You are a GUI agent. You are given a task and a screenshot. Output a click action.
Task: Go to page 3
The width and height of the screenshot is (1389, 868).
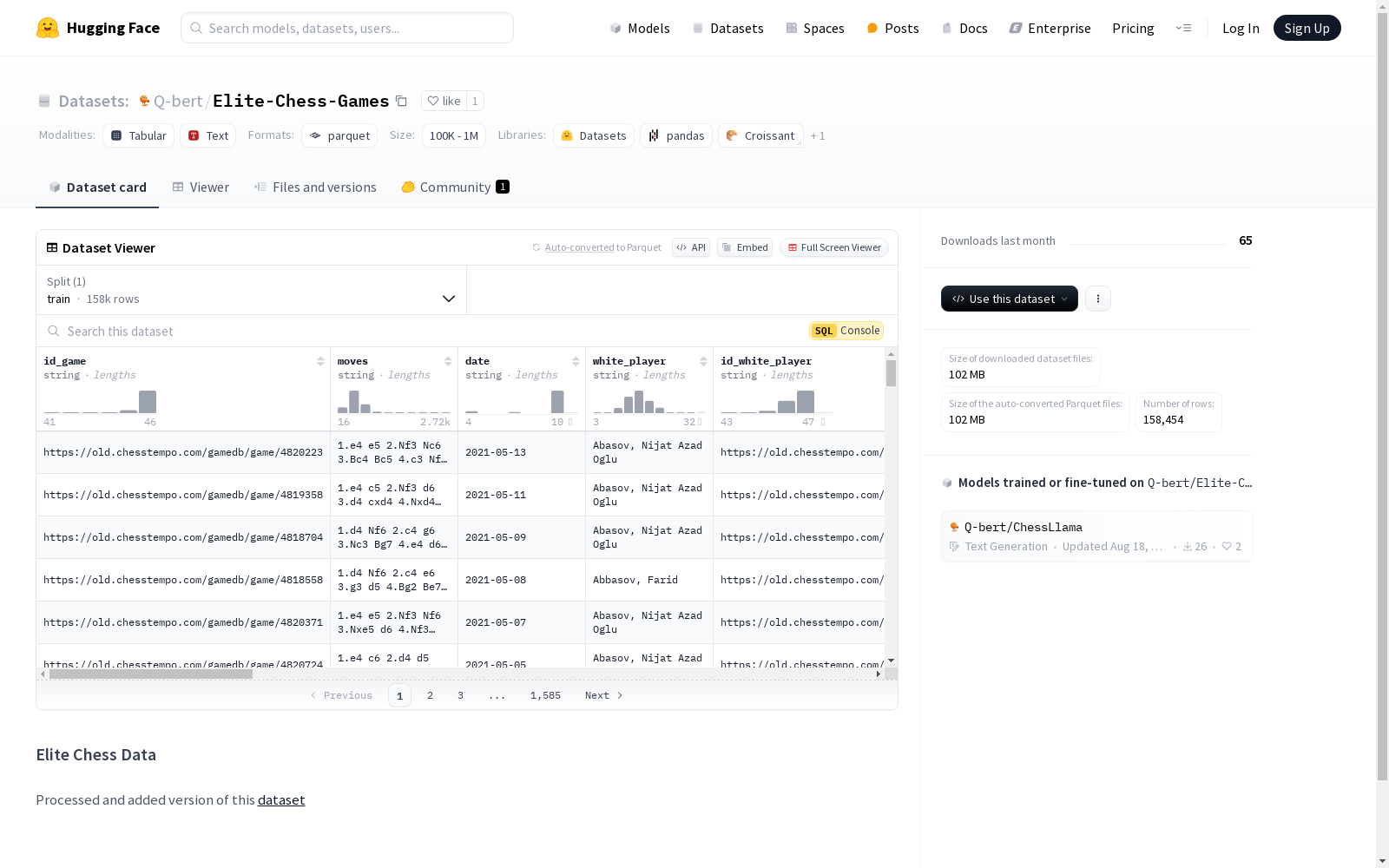click(460, 695)
